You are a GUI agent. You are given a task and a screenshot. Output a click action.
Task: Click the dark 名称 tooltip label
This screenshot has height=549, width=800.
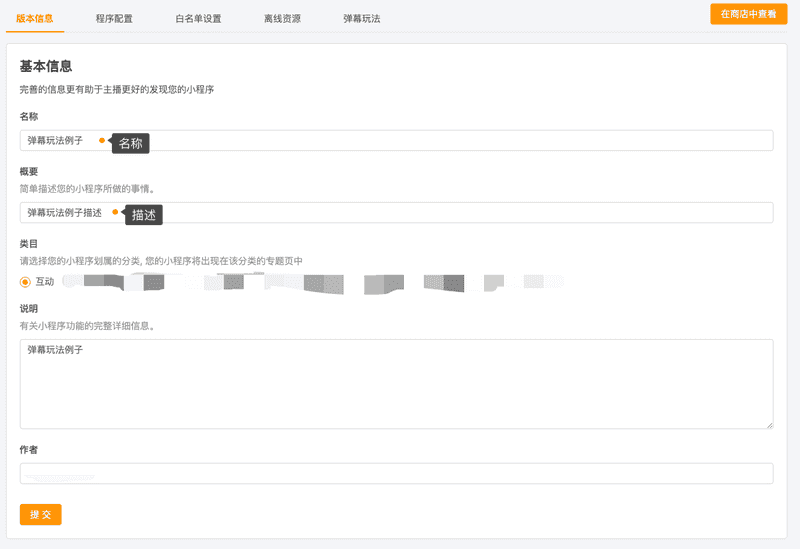coord(131,143)
